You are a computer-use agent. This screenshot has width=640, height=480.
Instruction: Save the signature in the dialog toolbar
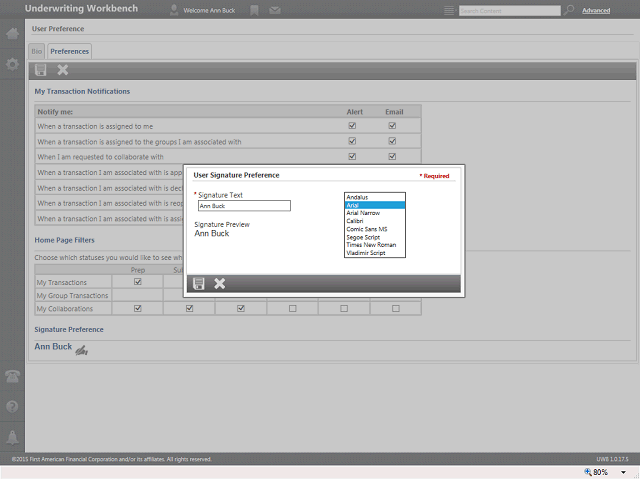click(x=199, y=284)
